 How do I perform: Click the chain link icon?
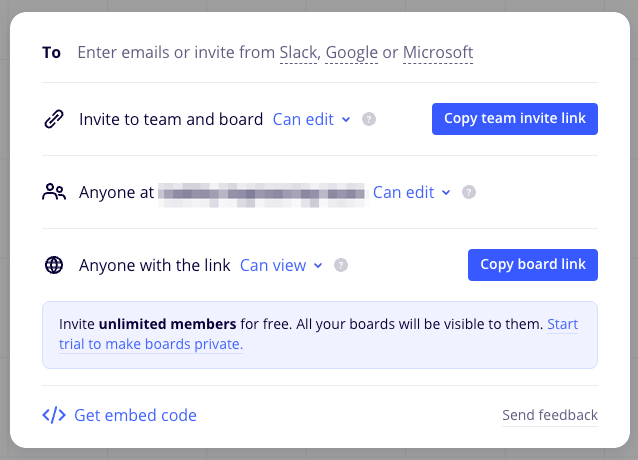tap(54, 119)
